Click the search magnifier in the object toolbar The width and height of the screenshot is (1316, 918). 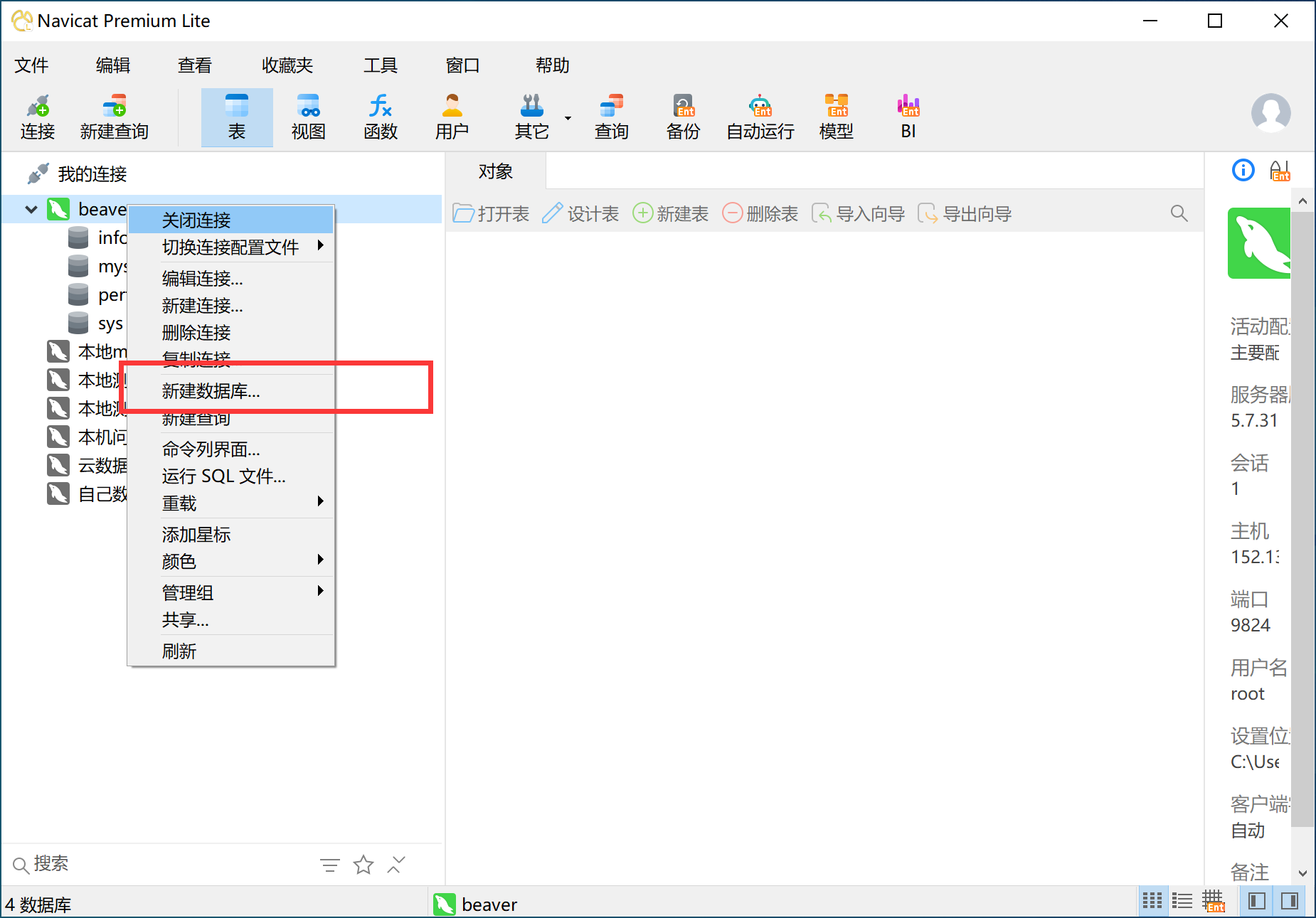click(x=1179, y=213)
